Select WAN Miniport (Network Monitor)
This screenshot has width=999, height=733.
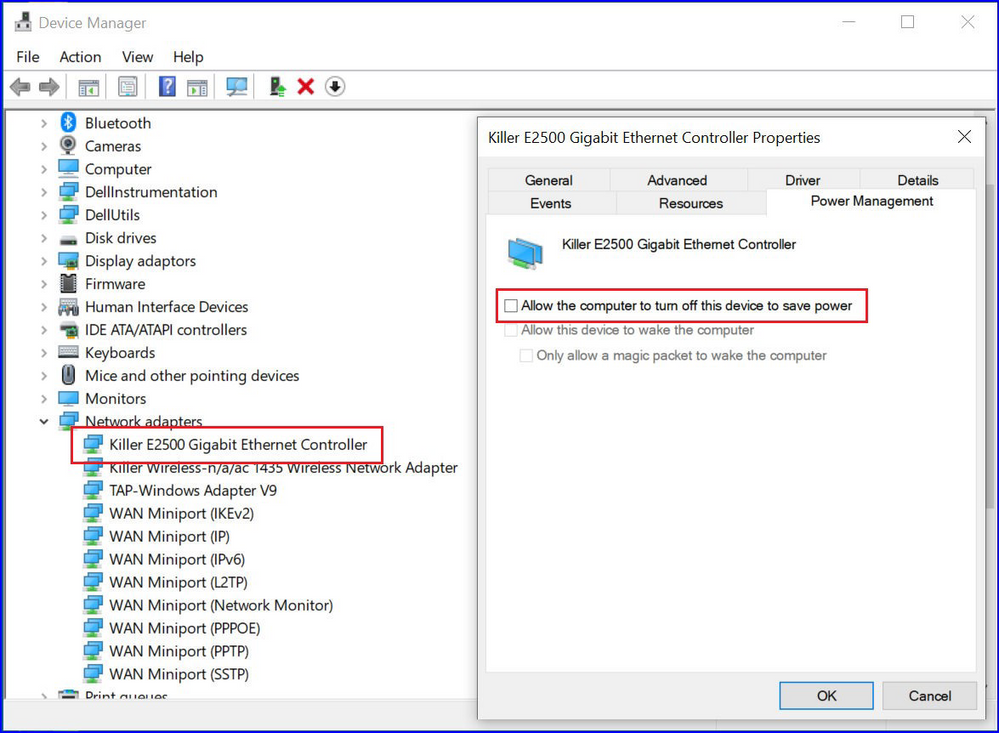click(220, 605)
